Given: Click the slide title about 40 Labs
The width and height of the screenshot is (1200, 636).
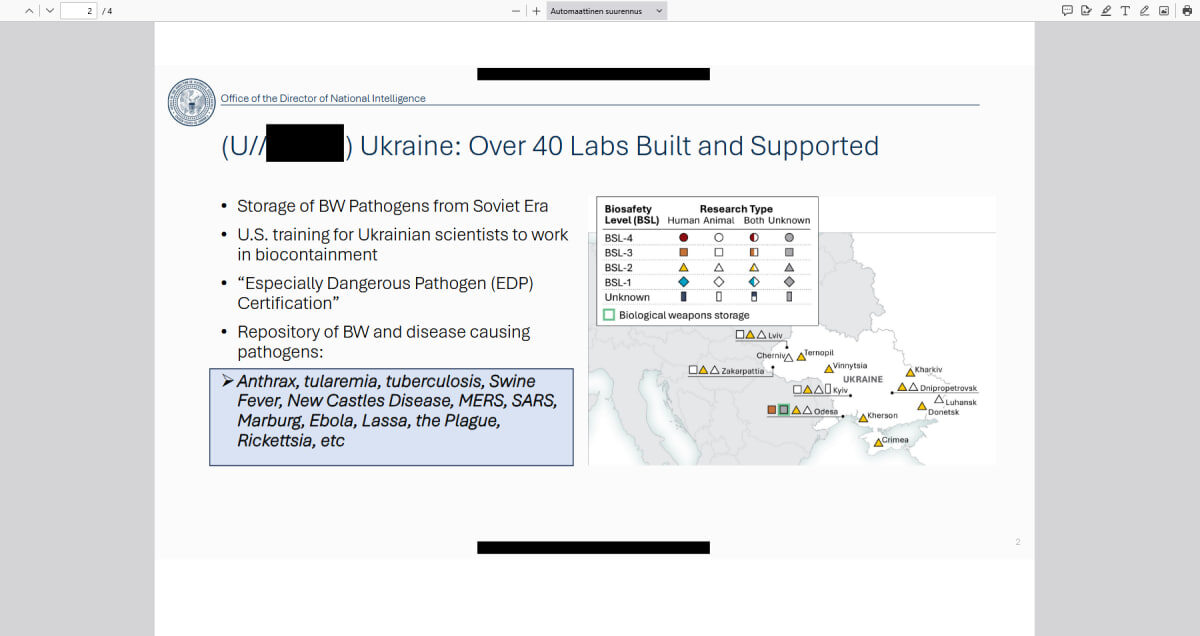Looking at the screenshot, I should (550, 146).
